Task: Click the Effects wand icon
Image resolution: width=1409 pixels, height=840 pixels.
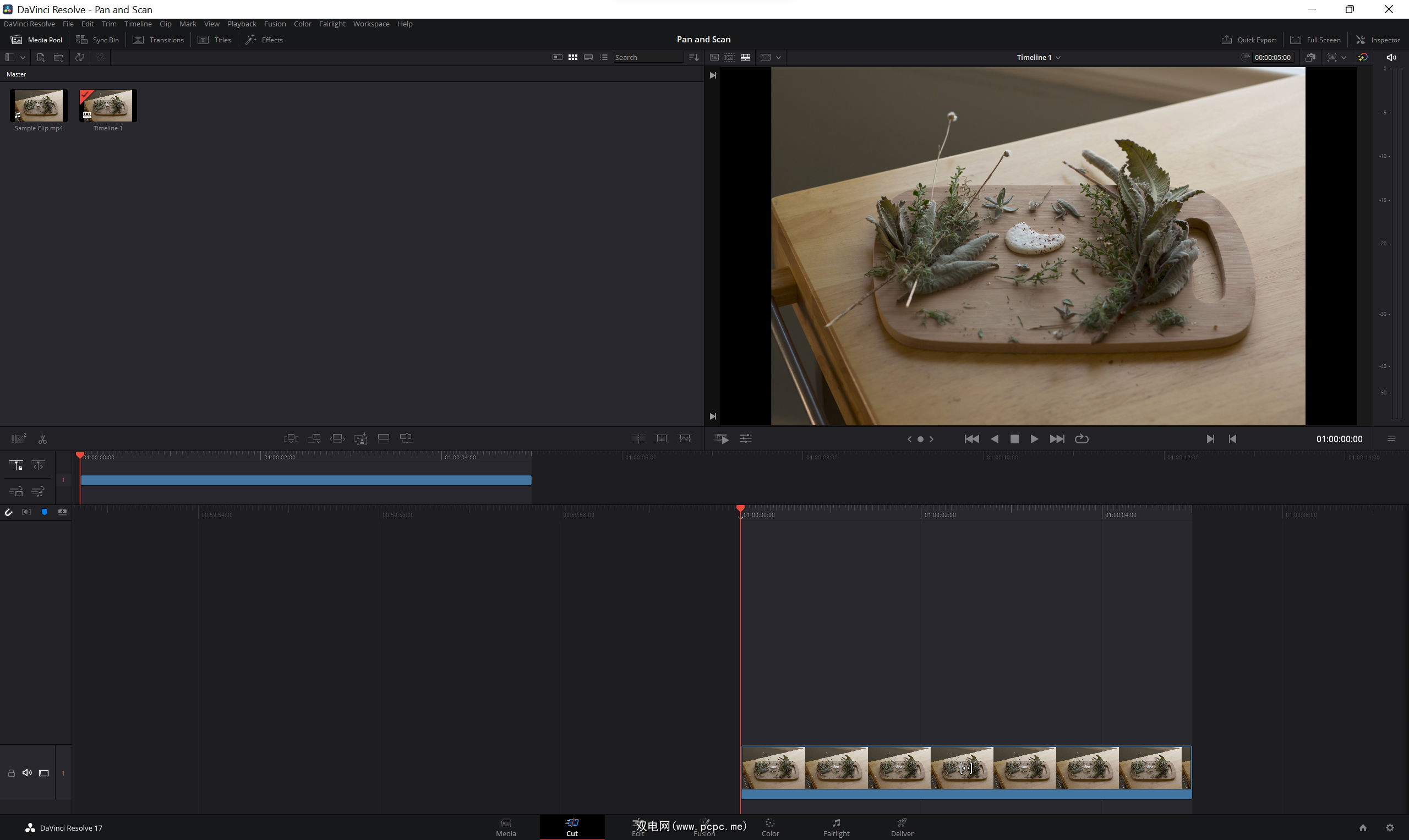Action: pos(251,40)
